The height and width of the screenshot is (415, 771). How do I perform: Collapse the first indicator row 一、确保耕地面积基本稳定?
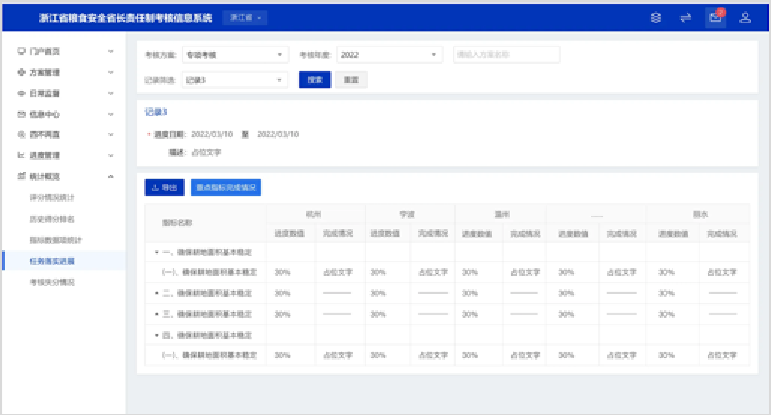[x=157, y=252]
